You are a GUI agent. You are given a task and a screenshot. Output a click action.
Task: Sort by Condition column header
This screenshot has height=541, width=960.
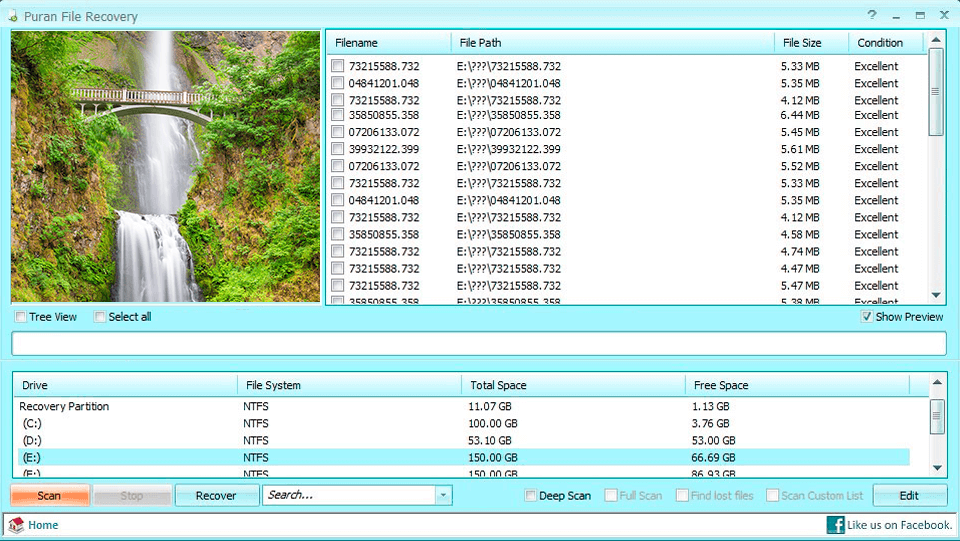[x=880, y=43]
